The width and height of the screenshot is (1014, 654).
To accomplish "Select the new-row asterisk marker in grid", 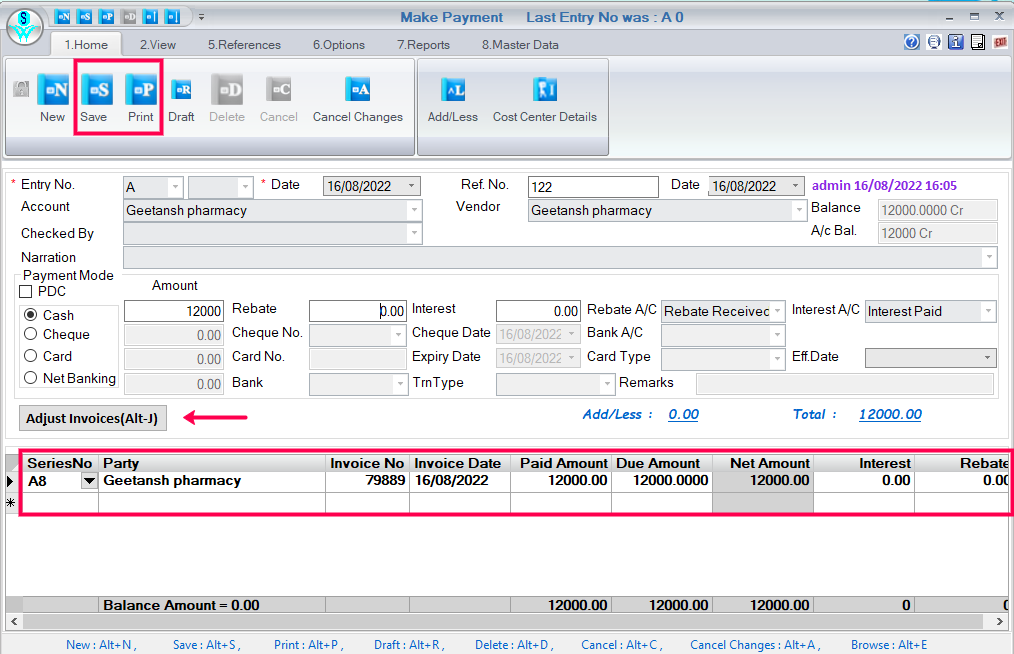I will (x=11, y=503).
